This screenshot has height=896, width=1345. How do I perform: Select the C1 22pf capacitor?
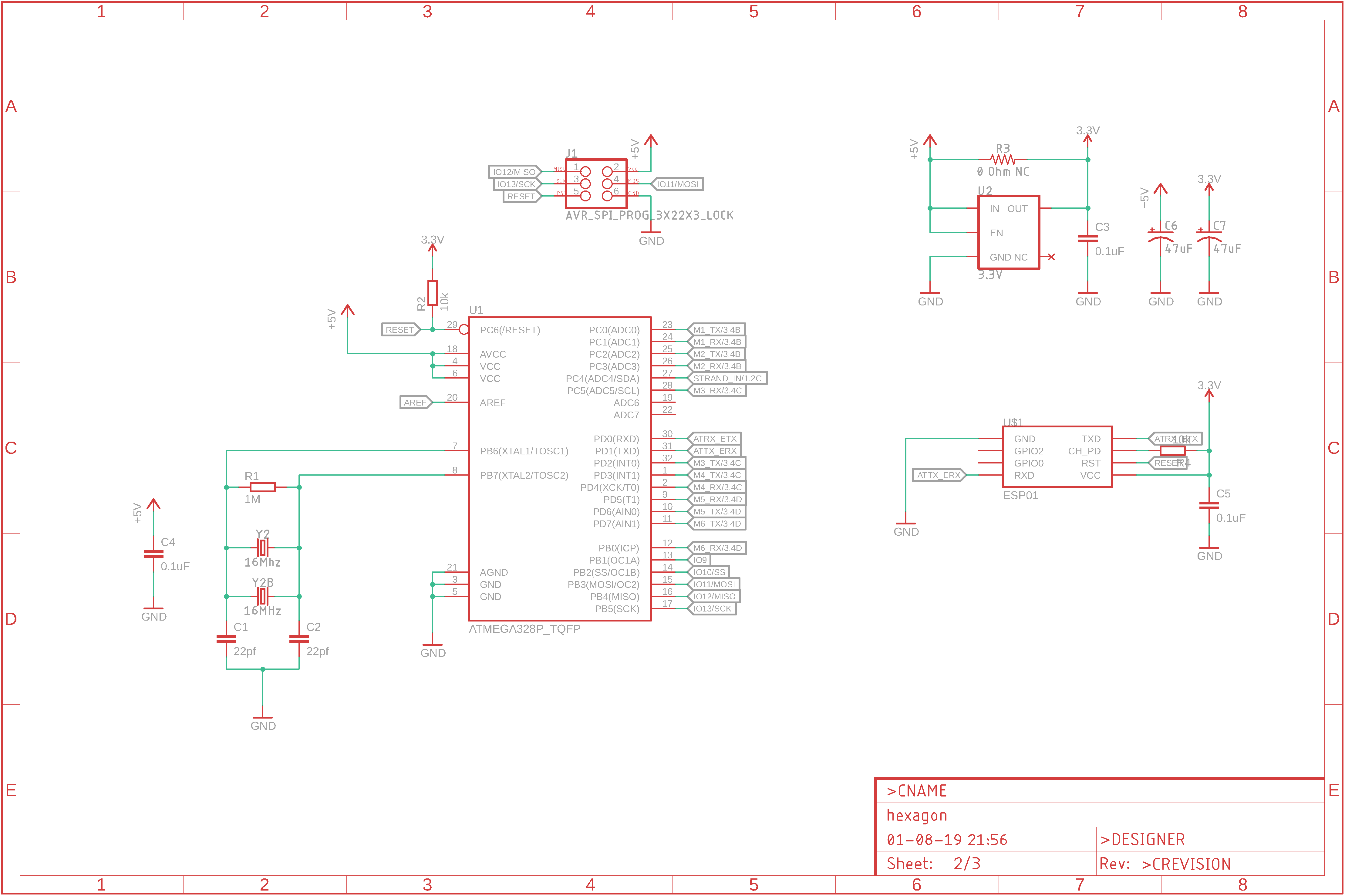pos(226,639)
